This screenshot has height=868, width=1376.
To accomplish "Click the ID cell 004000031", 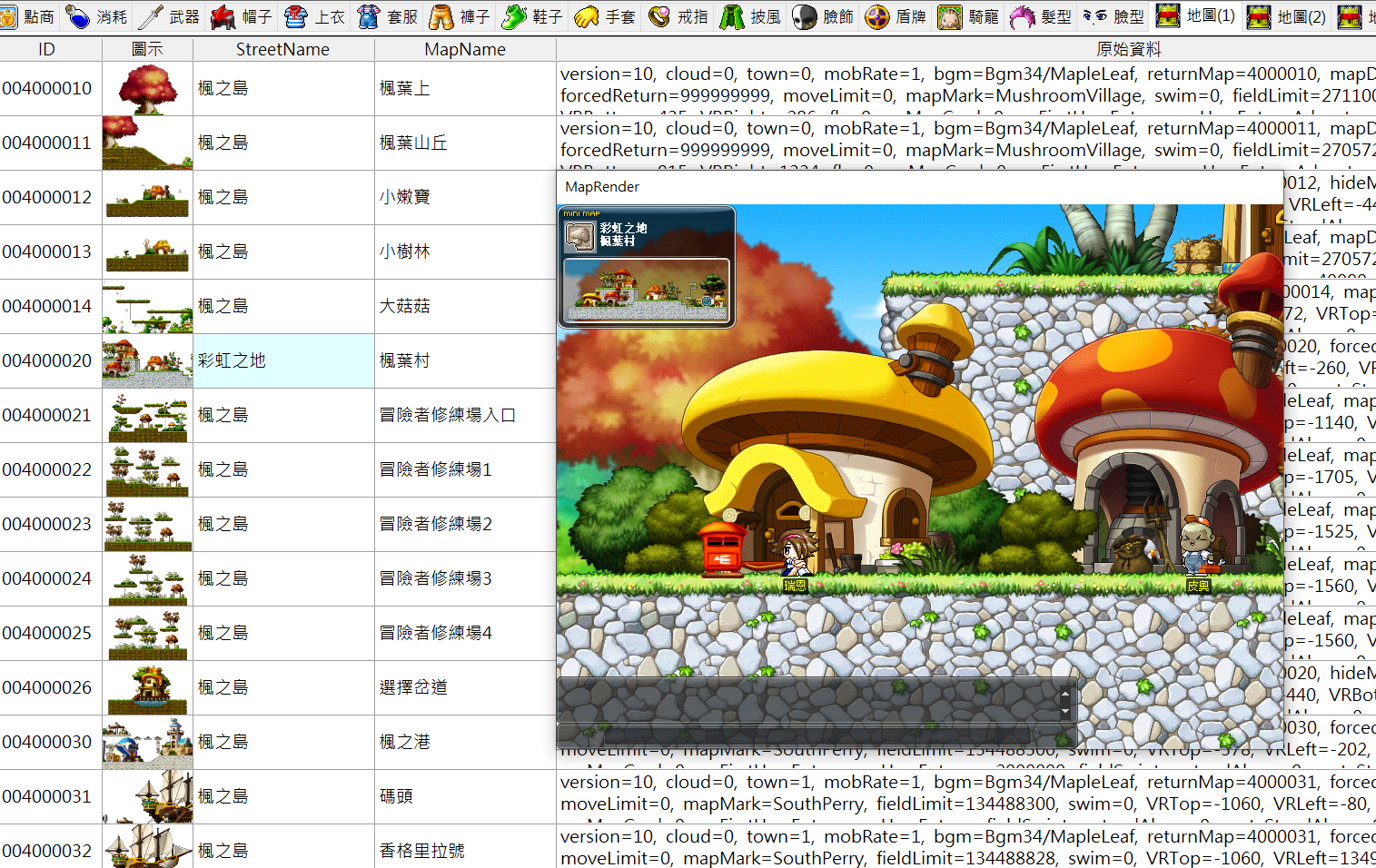I will tap(51, 797).
